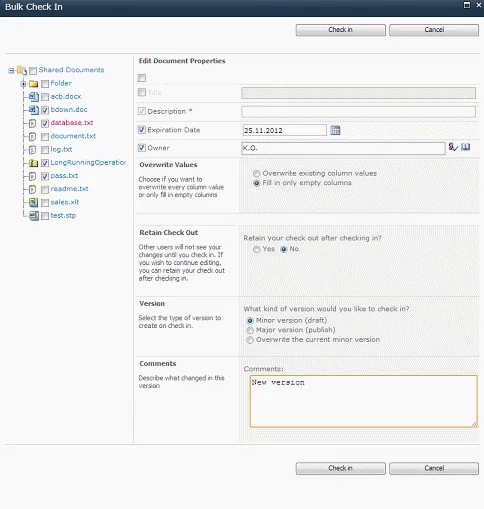
Task: Click the acb.docx Word file icon
Action: [34, 97]
